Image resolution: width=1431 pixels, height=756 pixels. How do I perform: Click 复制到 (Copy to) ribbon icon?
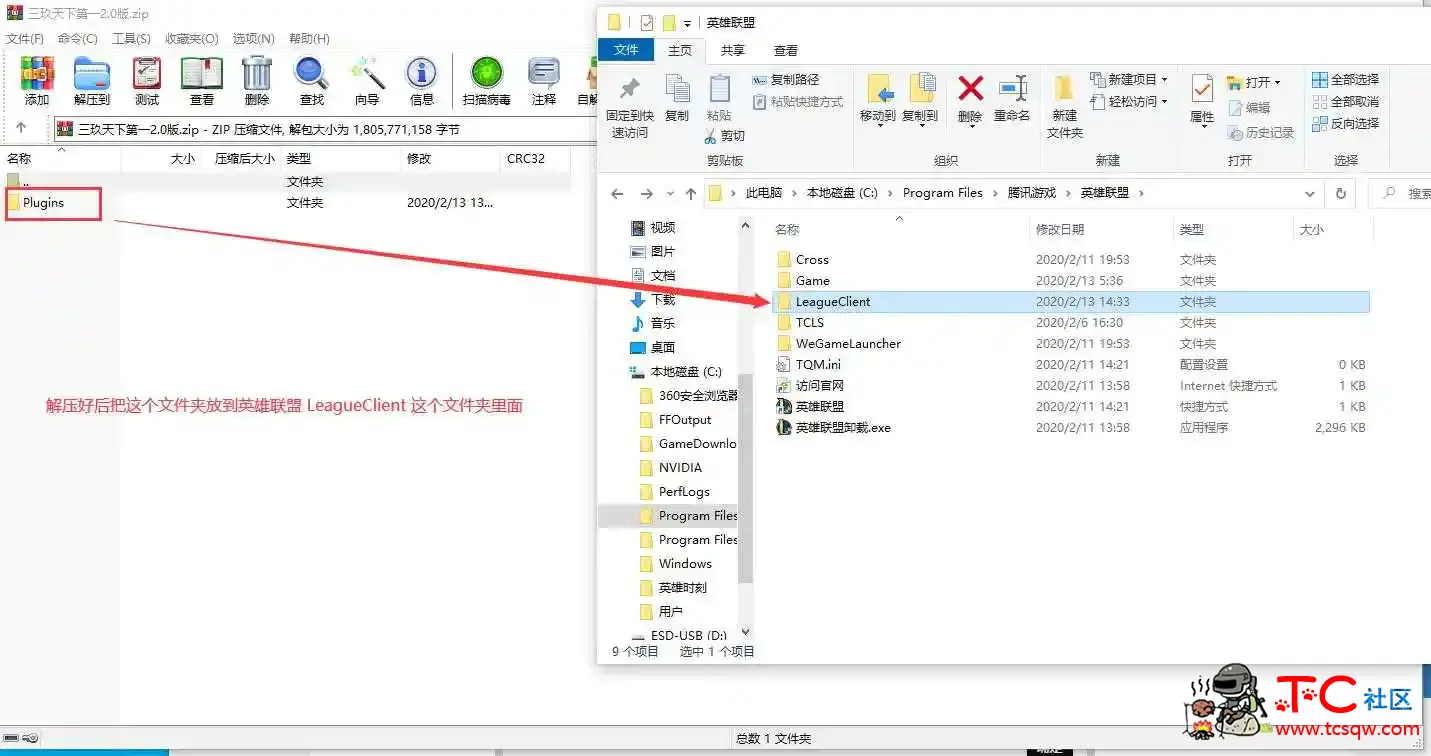[920, 98]
